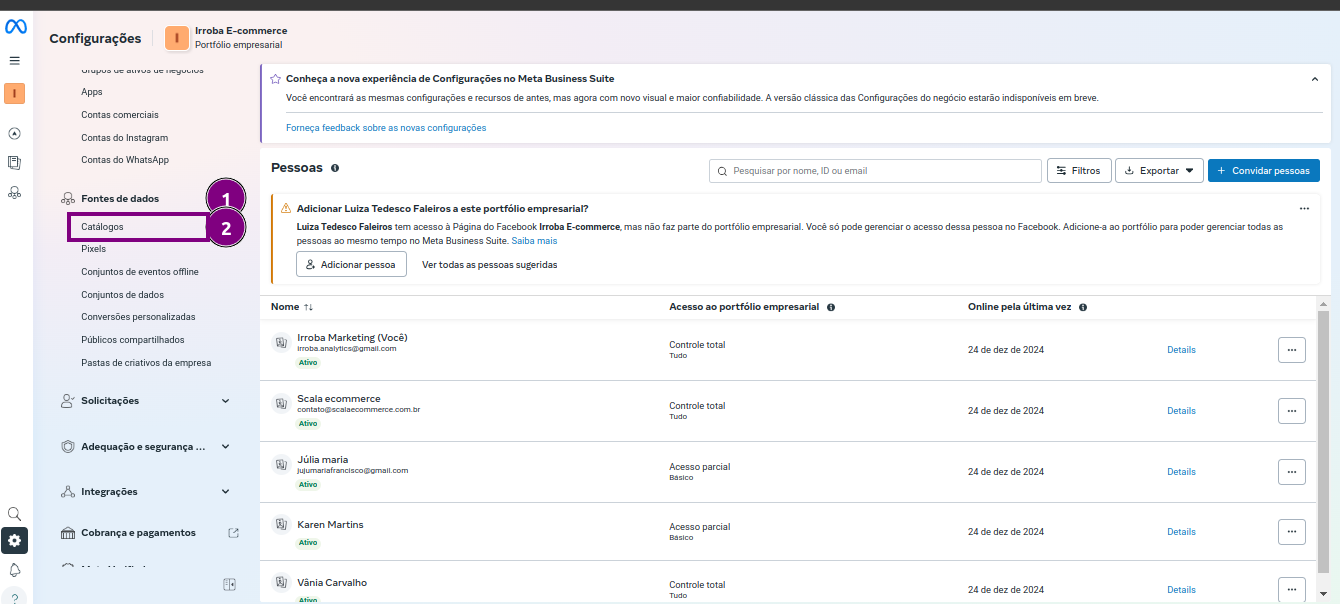1340x604 pixels.
Task: Open the pages icon in the left rail
Action: coord(15,162)
